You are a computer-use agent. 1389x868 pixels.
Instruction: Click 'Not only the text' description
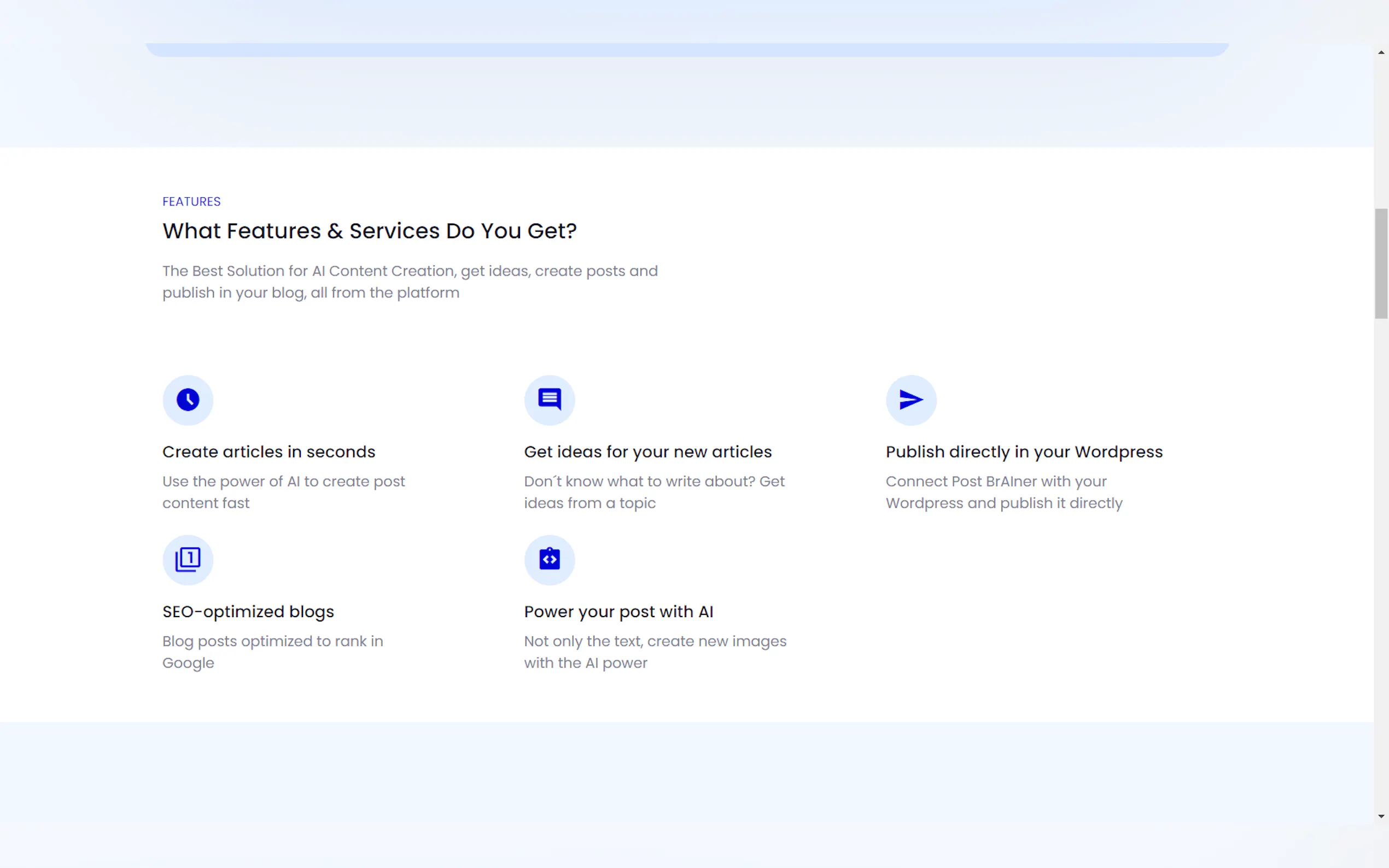655,652
